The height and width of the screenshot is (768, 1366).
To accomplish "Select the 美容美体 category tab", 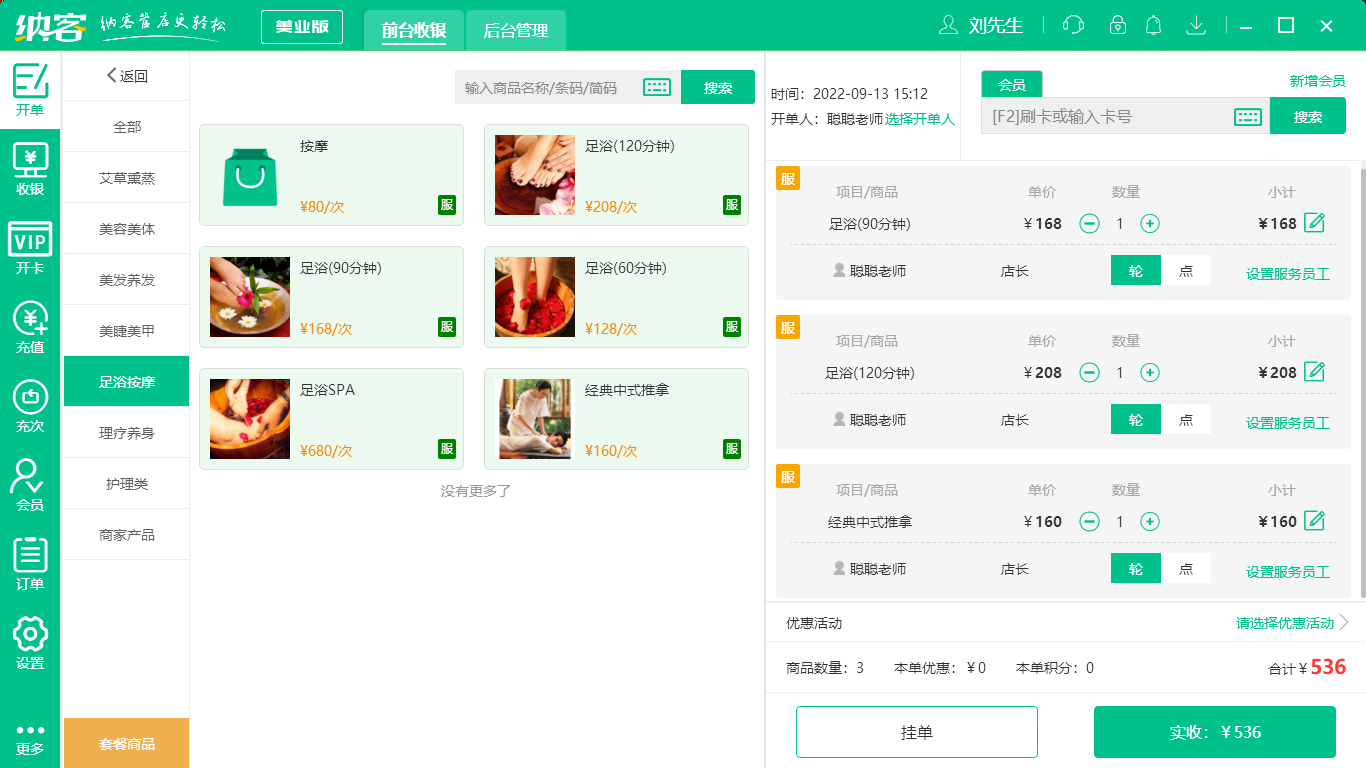I will tap(126, 228).
